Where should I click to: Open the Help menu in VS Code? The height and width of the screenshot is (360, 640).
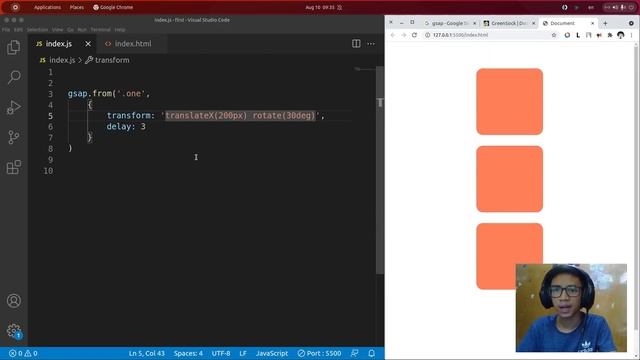(x=120, y=30)
